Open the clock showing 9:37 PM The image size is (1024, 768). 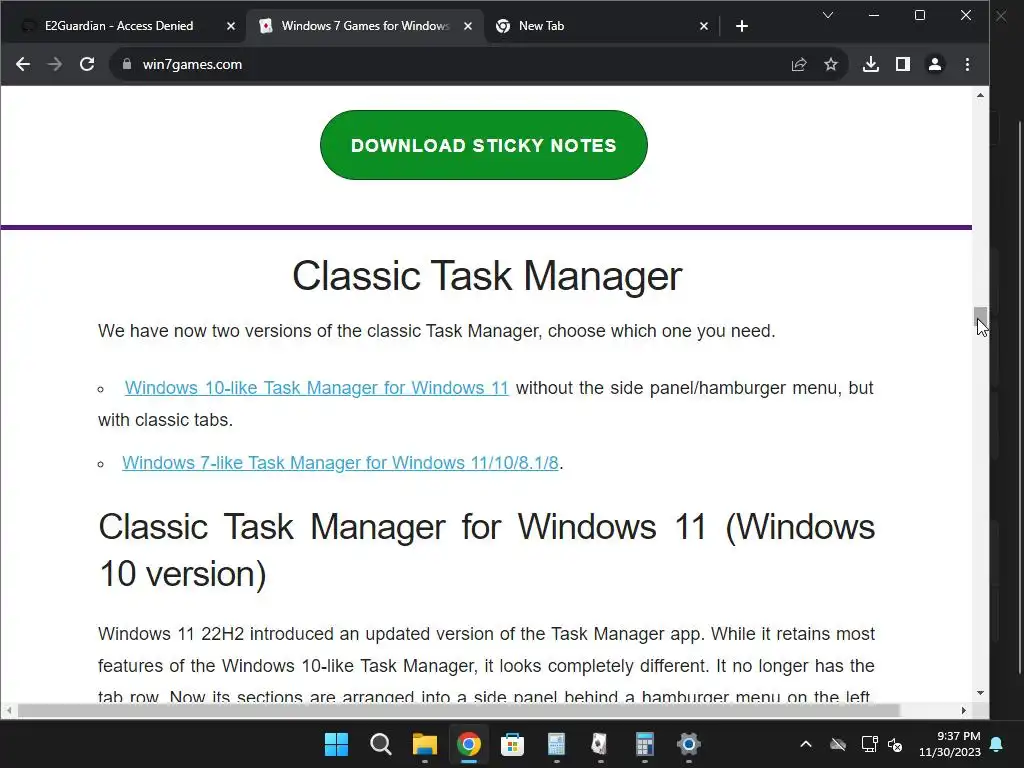pyautogui.click(x=950, y=744)
